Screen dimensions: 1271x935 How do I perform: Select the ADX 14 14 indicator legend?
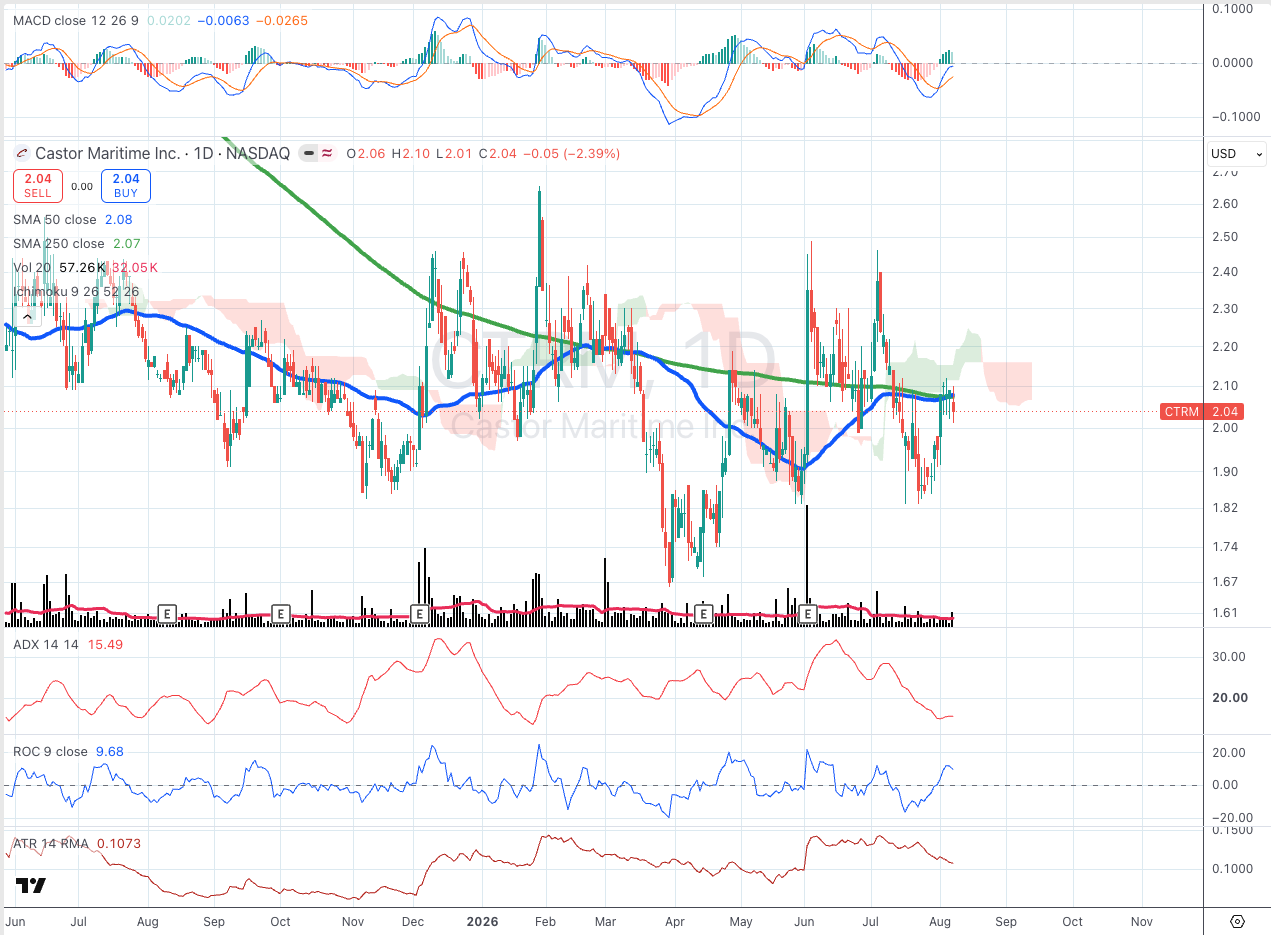(68, 645)
